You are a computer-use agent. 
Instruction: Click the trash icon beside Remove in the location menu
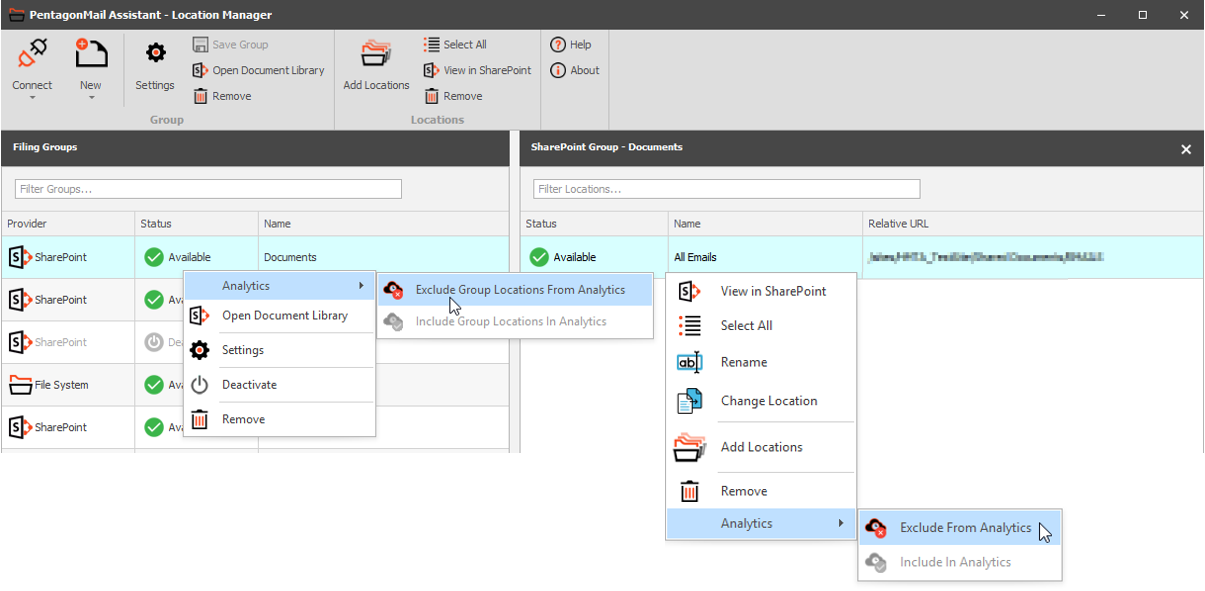[x=690, y=491]
